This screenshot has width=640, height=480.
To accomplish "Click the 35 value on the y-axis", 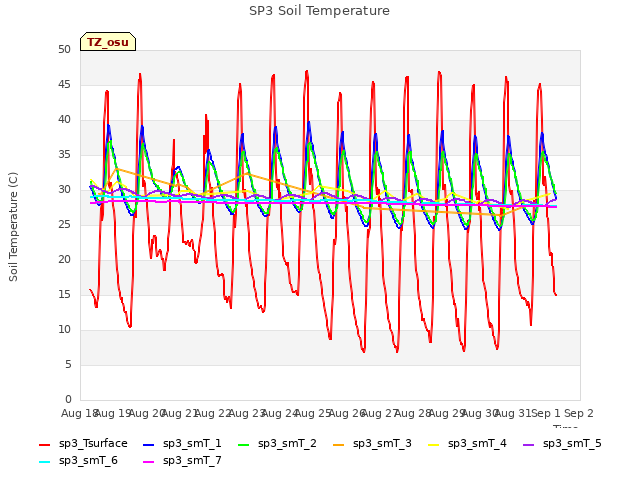I will pyautogui.click(x=64, y=154).
